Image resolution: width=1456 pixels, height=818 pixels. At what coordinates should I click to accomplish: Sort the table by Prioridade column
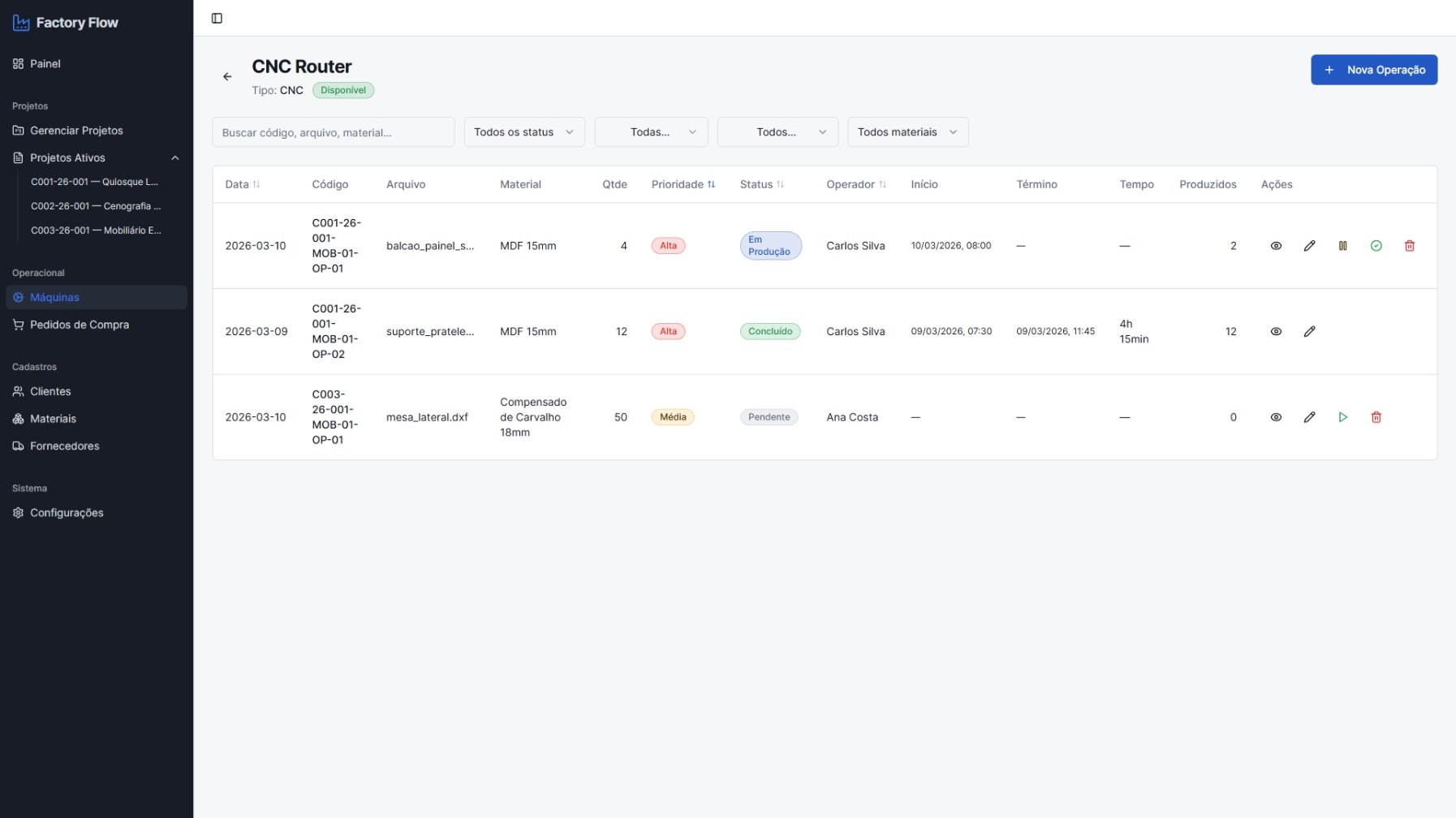point(683,184)
